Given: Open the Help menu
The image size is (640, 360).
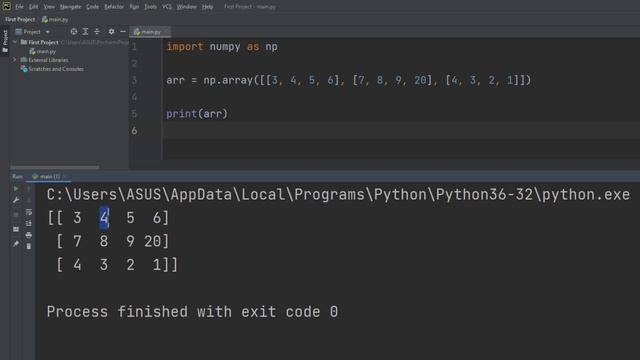Looking at the screenshot, I should coord(207,7).
